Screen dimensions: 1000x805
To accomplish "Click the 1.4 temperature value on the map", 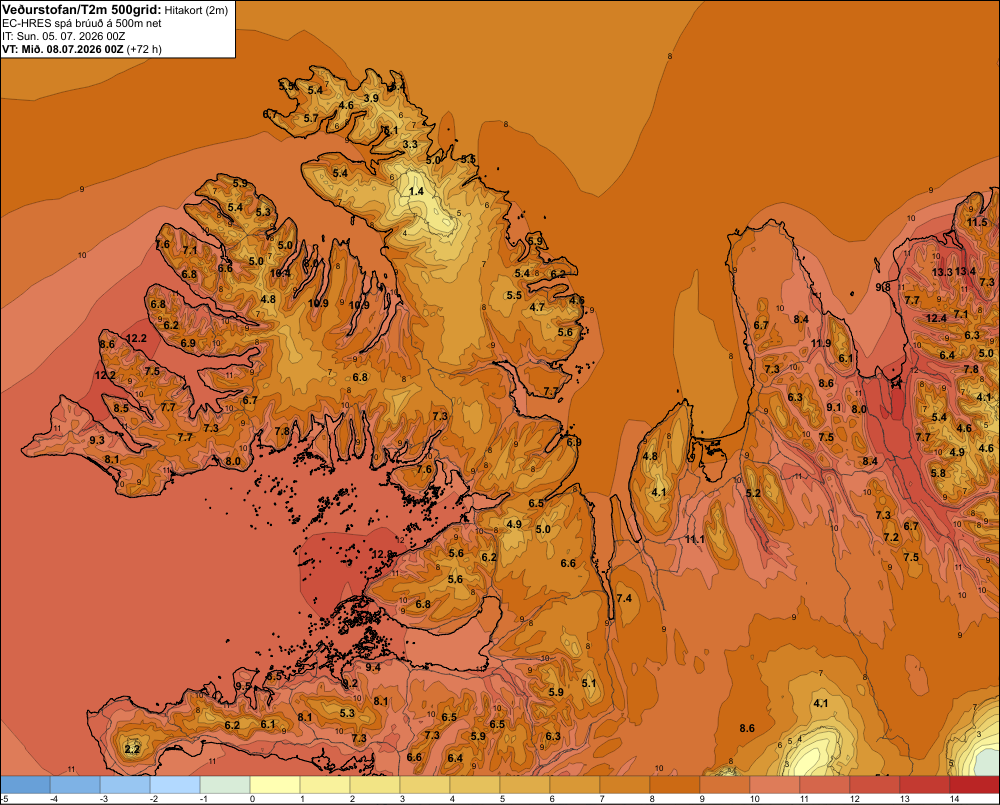I will [416, 191].
